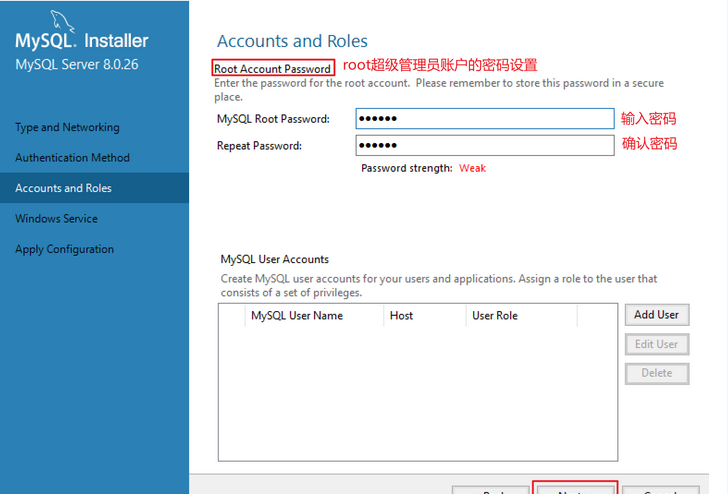Click the MySQL Server 8.0.26 version text
The image size is (728, 494).
point(77,64)
